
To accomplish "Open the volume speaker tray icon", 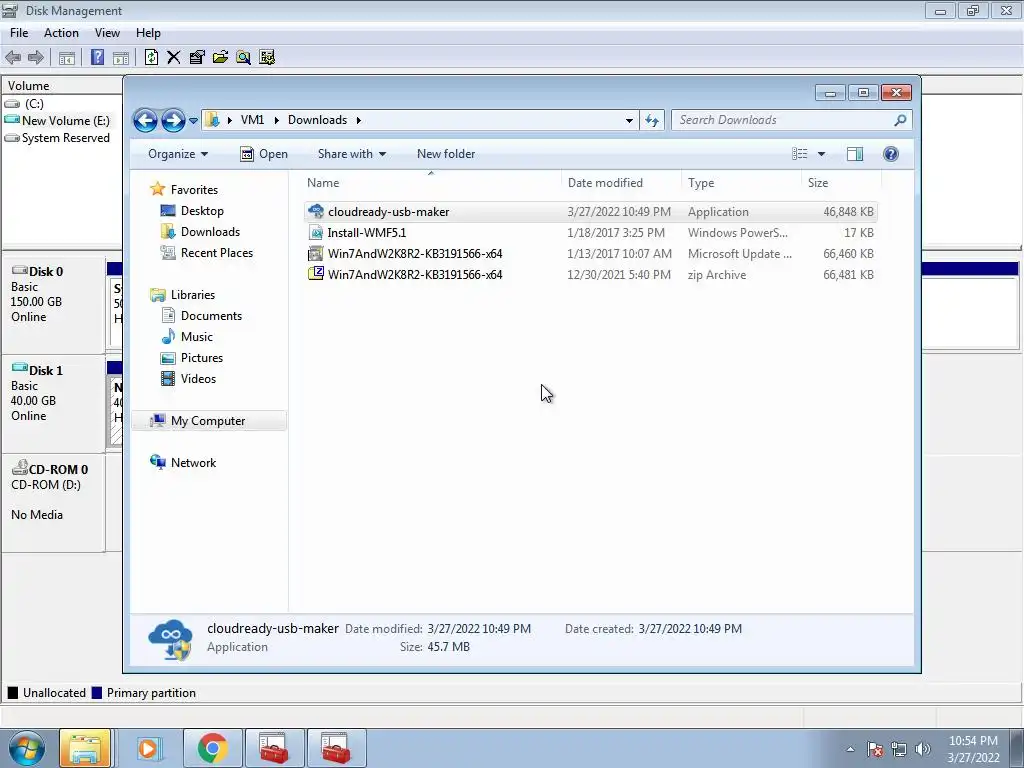I will [x=923, y=749].
